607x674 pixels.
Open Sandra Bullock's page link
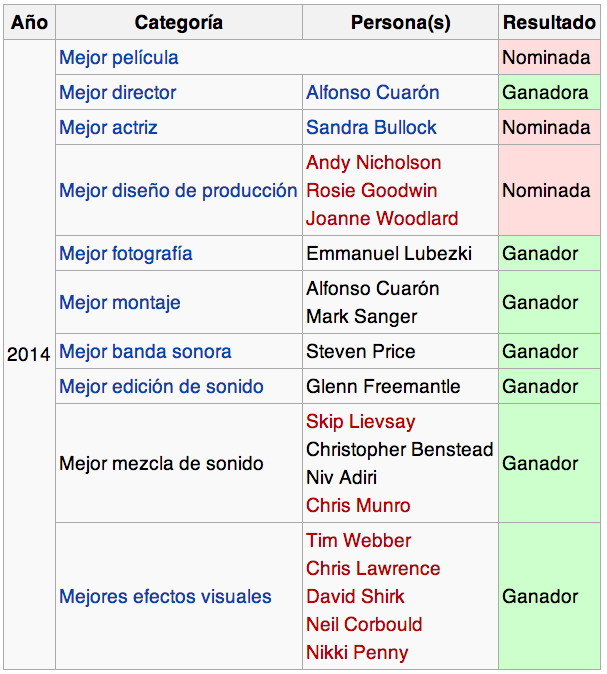(x=371, y=128)
